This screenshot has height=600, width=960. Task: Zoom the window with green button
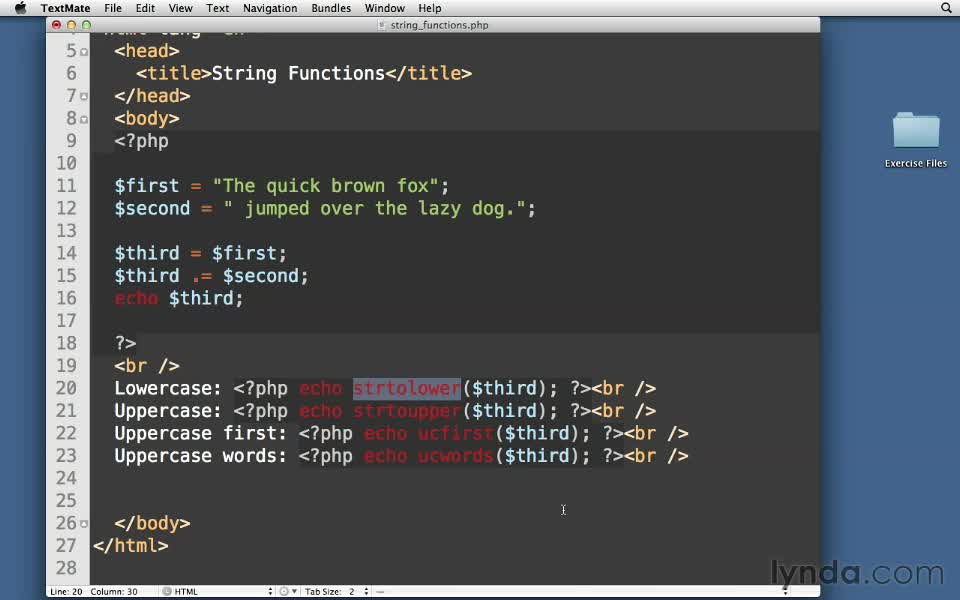click(x=86, y=25)
